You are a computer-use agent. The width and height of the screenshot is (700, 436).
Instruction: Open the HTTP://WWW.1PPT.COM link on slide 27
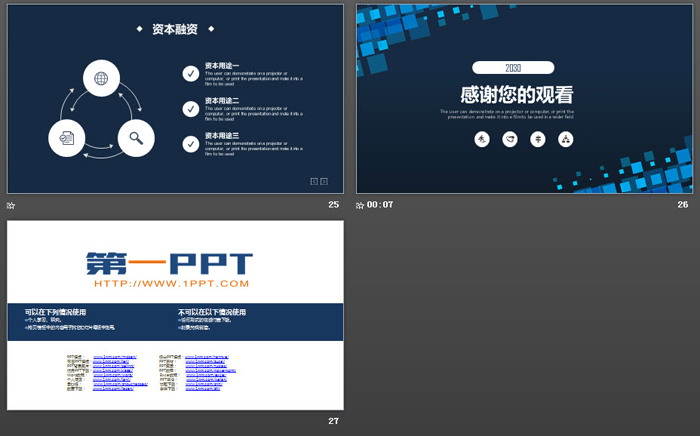(x=171, y=284)
